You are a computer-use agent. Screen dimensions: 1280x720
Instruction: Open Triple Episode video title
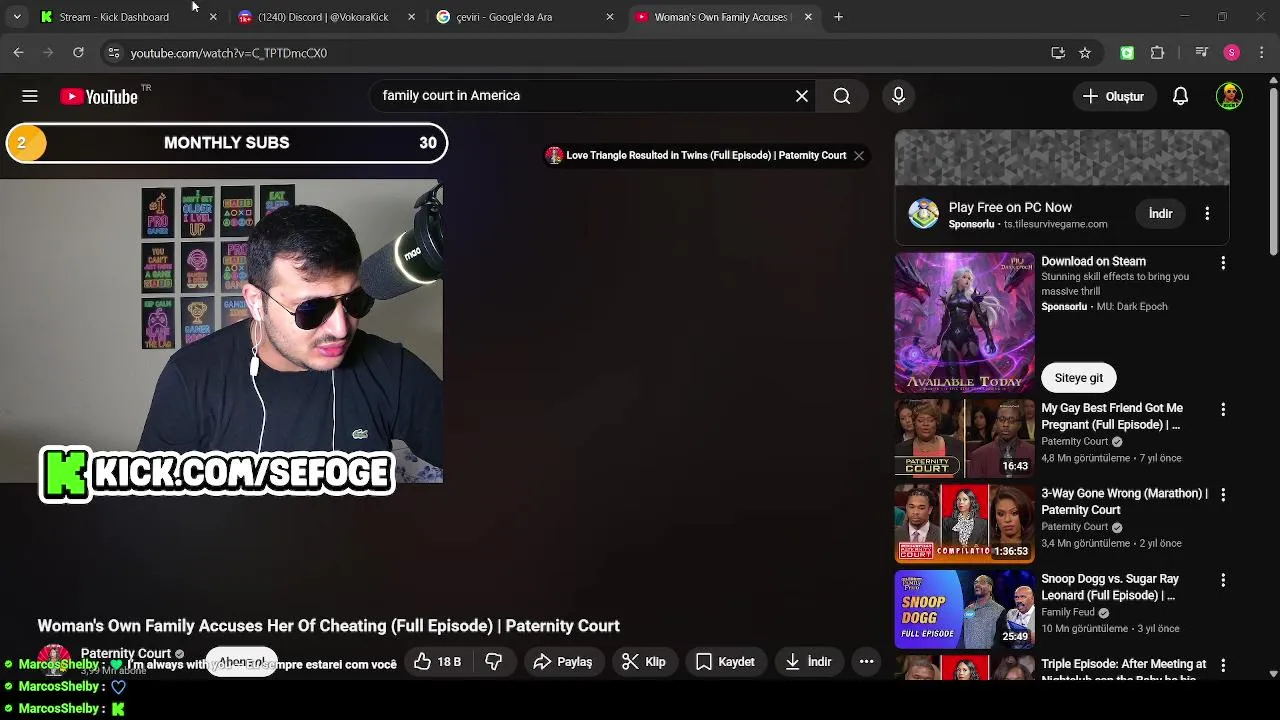point(1124,670)
